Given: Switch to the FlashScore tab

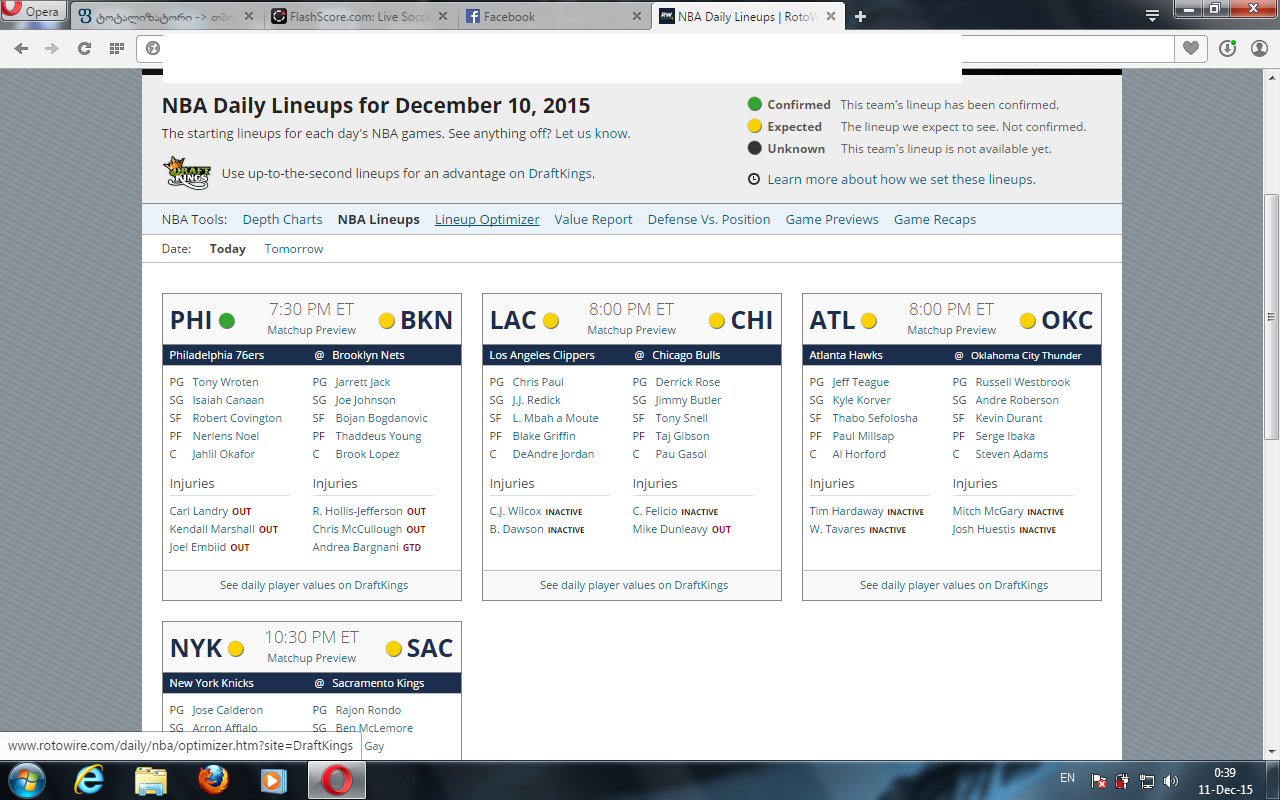Looking at the screenshot, I should tap(360, 17).
